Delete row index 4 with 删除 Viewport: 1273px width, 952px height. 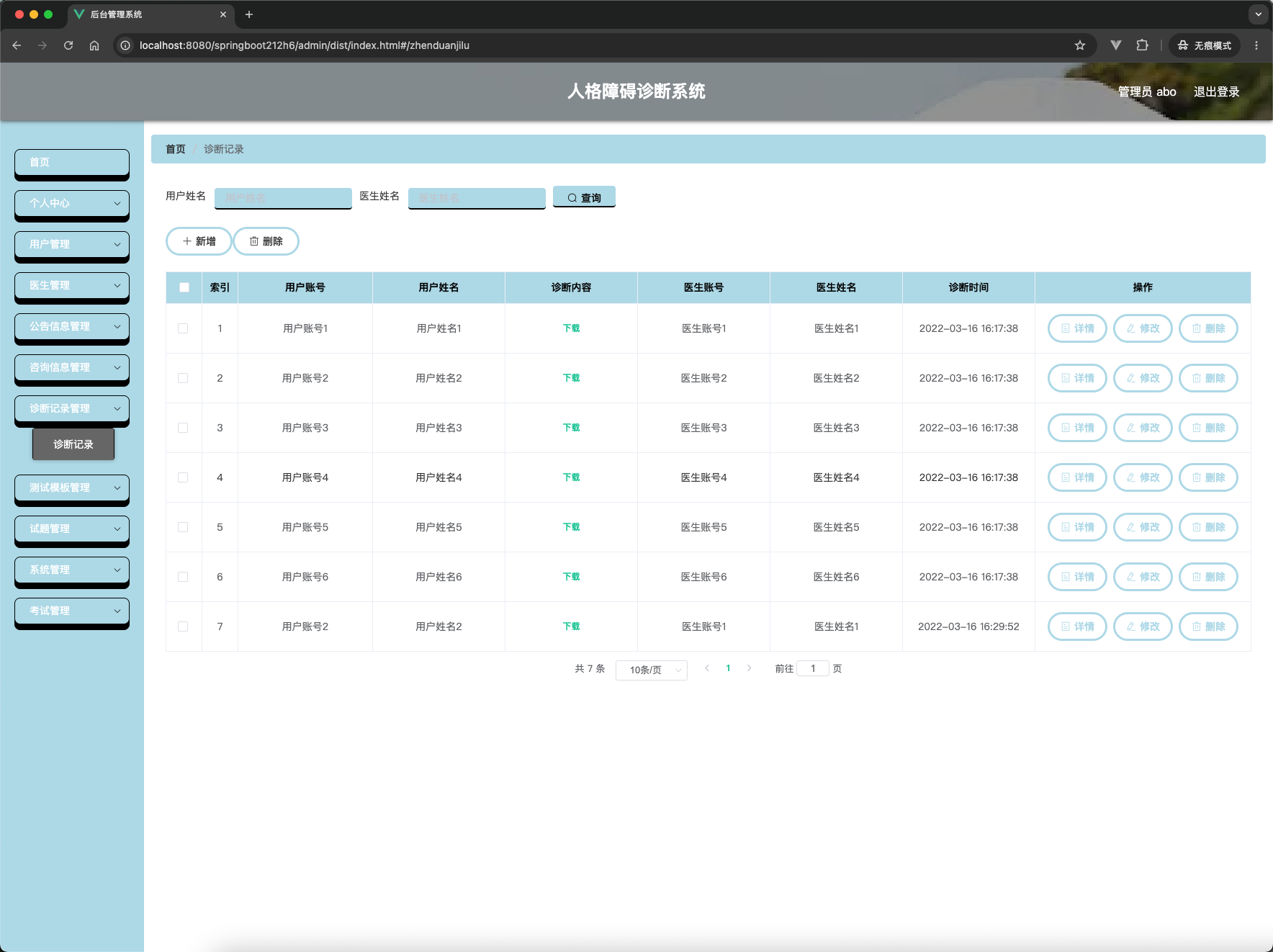[1208, 477]
